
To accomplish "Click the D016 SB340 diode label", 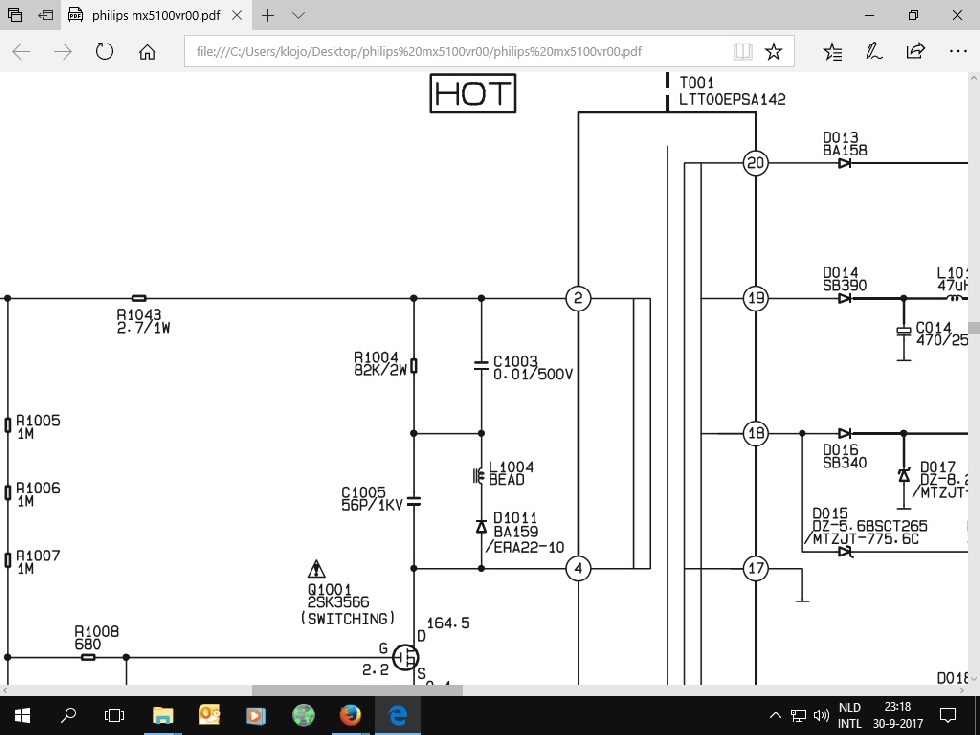I will [x=845, y=456].
